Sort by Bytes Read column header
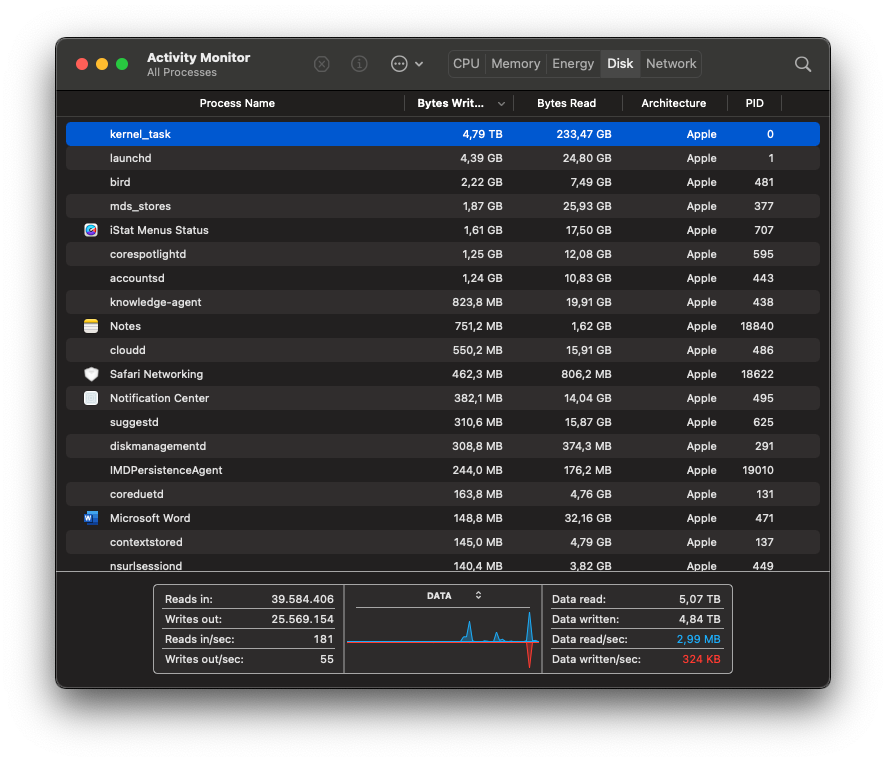Screen dimensions: 886x762 point(566,103)
